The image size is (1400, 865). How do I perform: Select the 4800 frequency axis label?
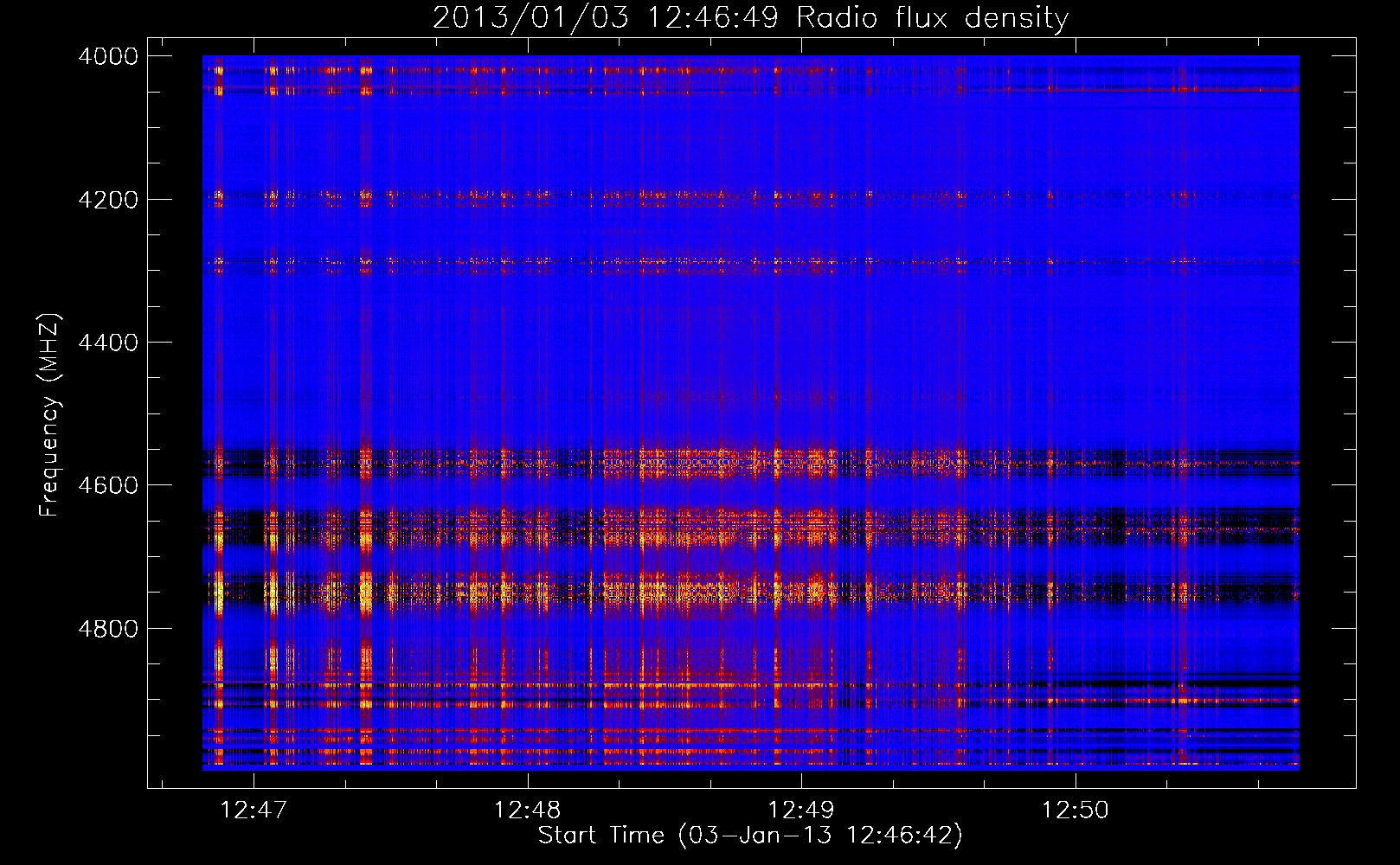[108, 629]
